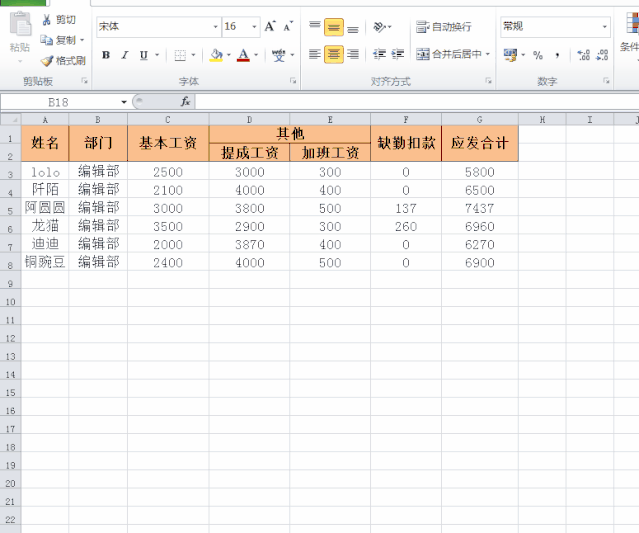Toggle bold formatting
This screenshot has height=533, width=639.
point(106,55)
